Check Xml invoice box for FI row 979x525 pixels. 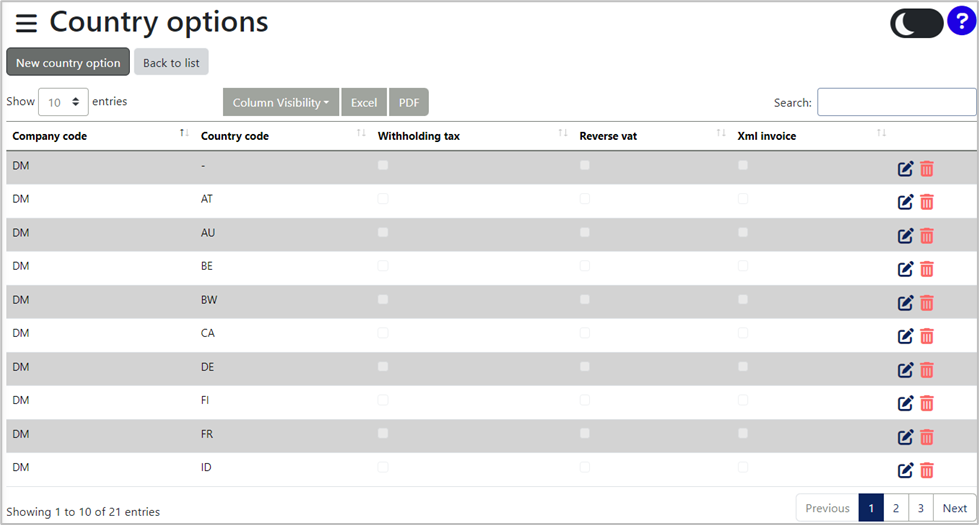(x=742, y=400)
